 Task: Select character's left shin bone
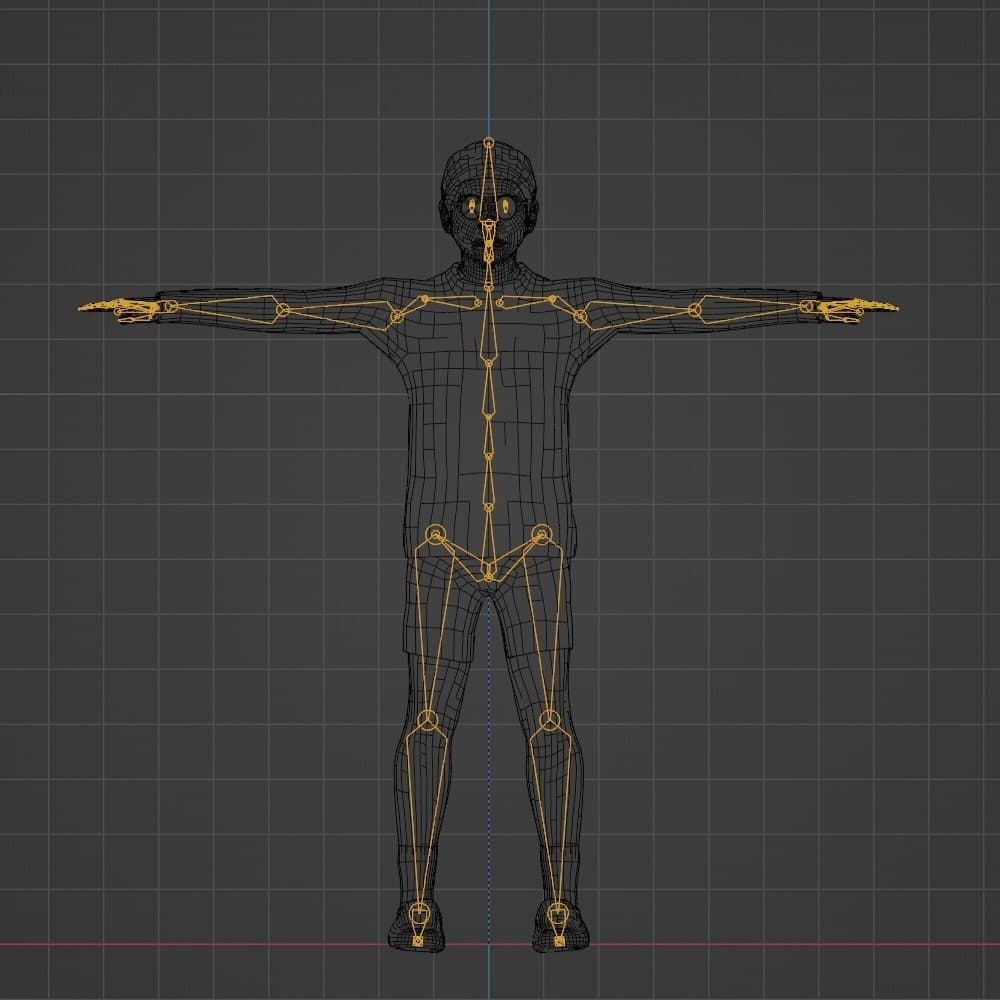point(554,816)
